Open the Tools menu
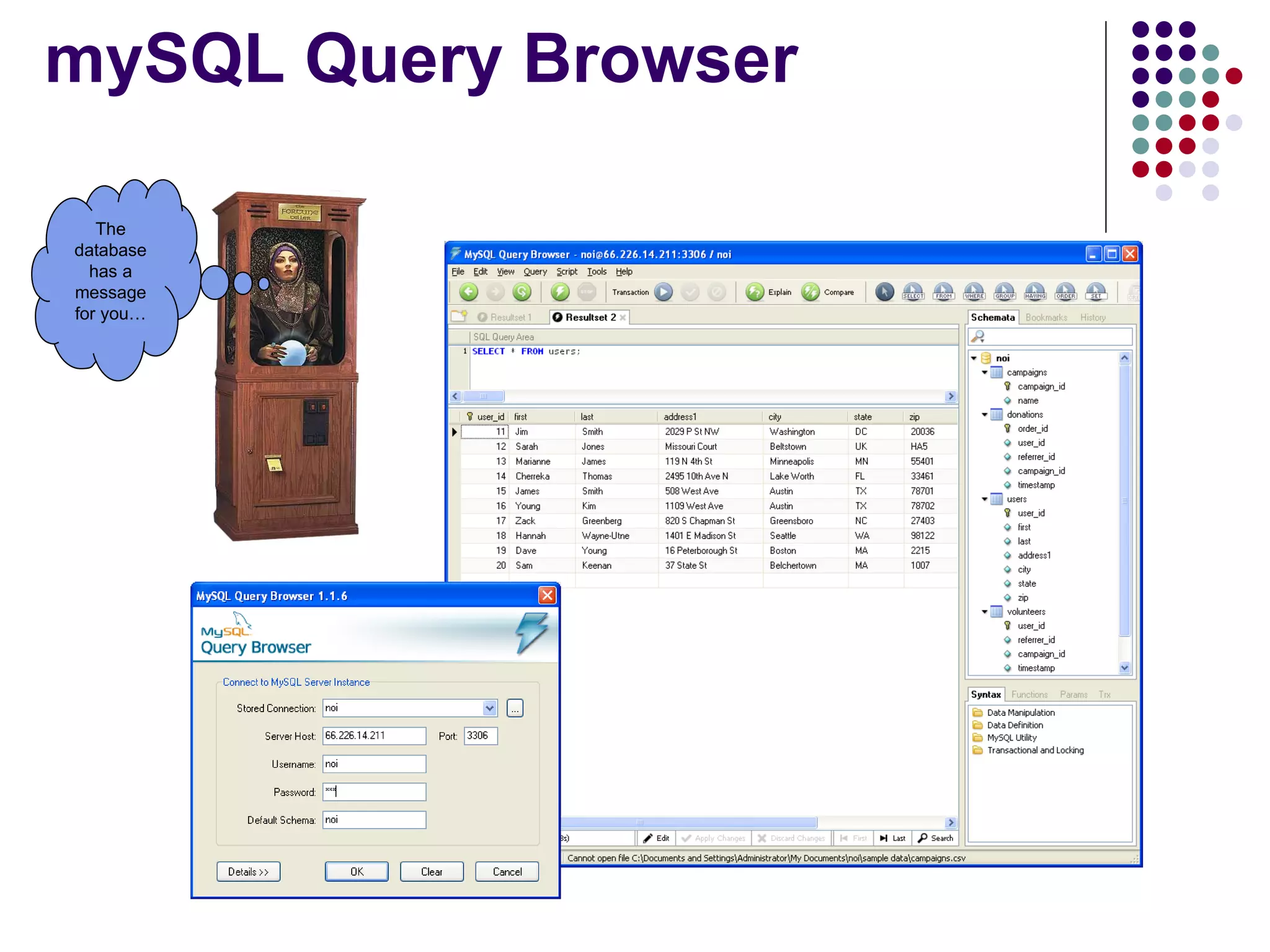The height and width of the screenshot is (952, 1270). click(597, 271)
